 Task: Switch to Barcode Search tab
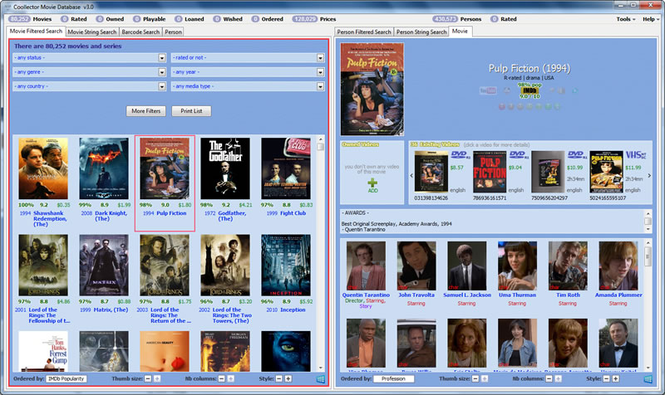[x=140, y=32]
